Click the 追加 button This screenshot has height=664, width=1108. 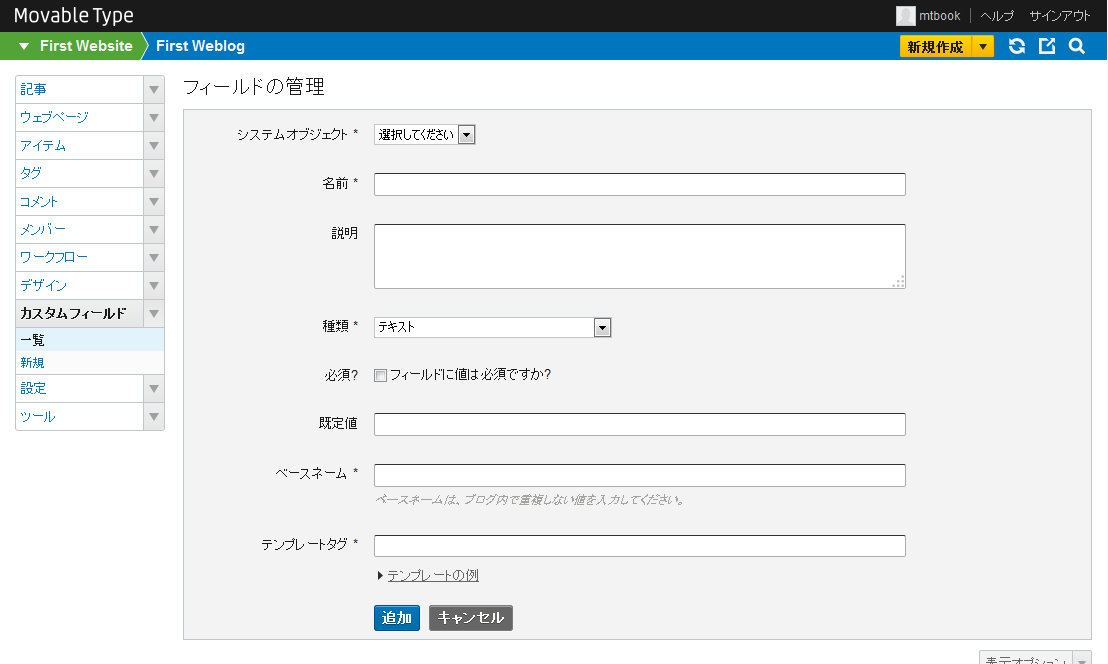[397, 618]
